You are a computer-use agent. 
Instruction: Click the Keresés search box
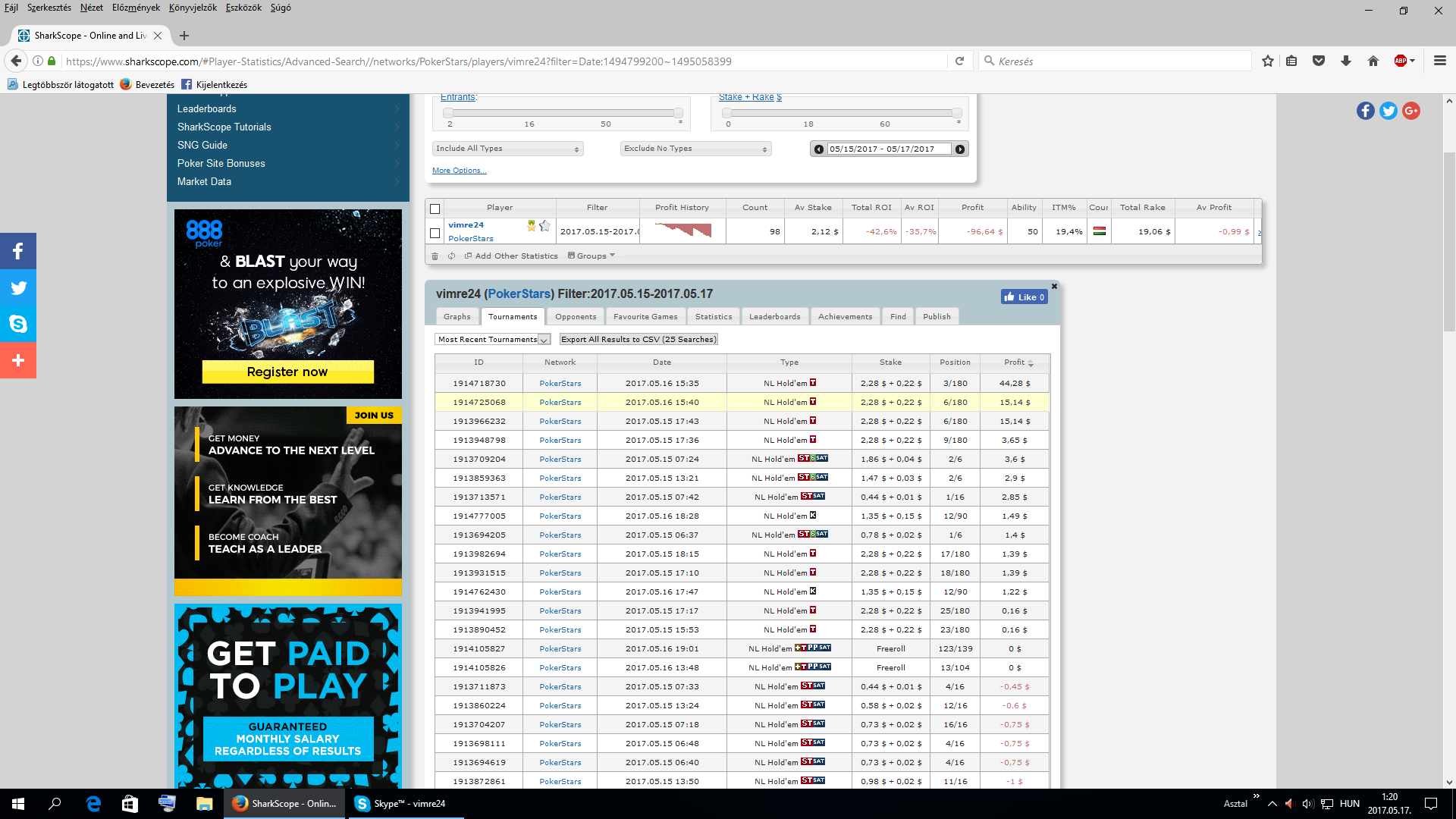pos(1115,61)
